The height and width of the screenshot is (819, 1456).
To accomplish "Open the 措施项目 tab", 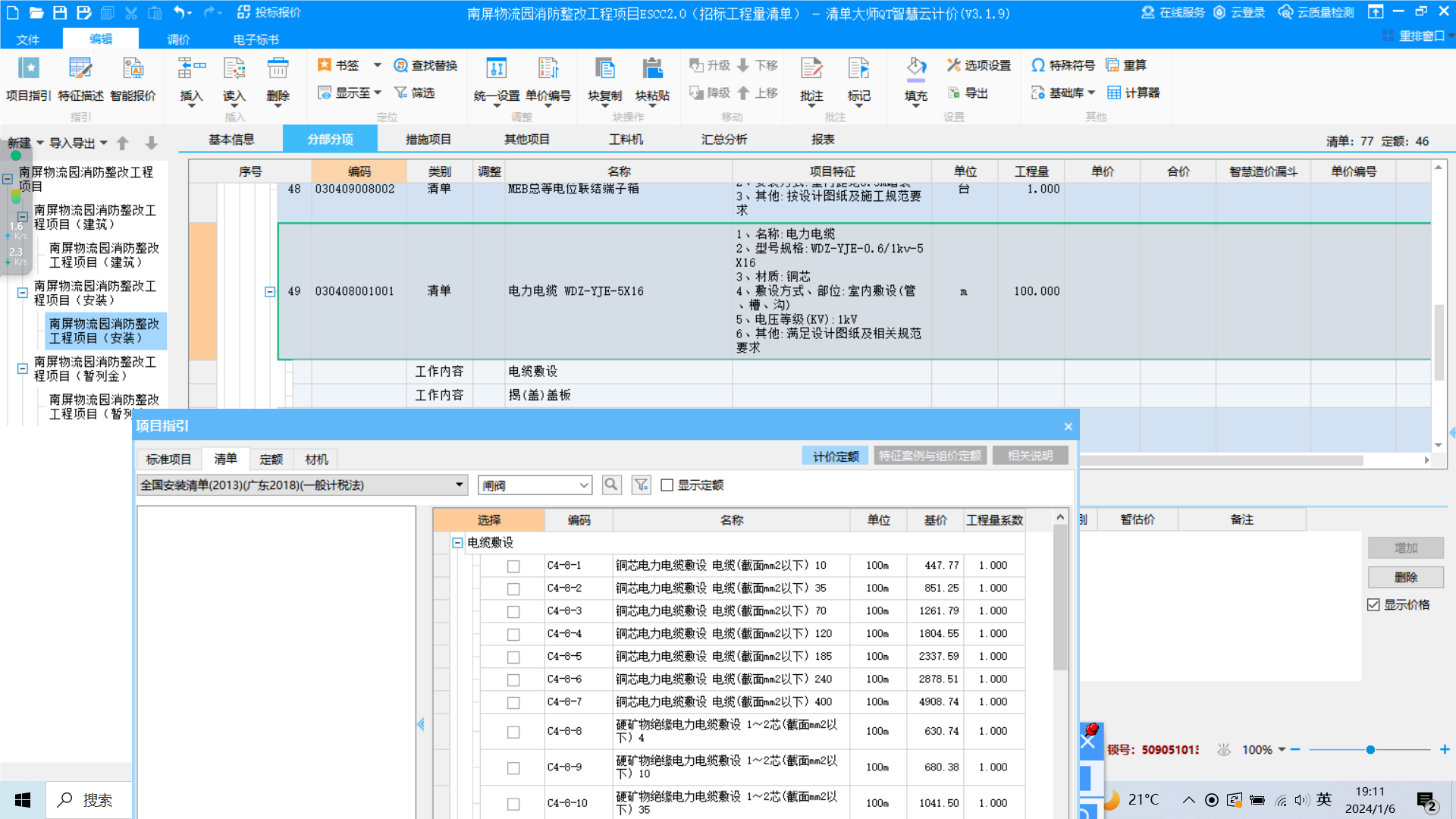I will 428,139.
